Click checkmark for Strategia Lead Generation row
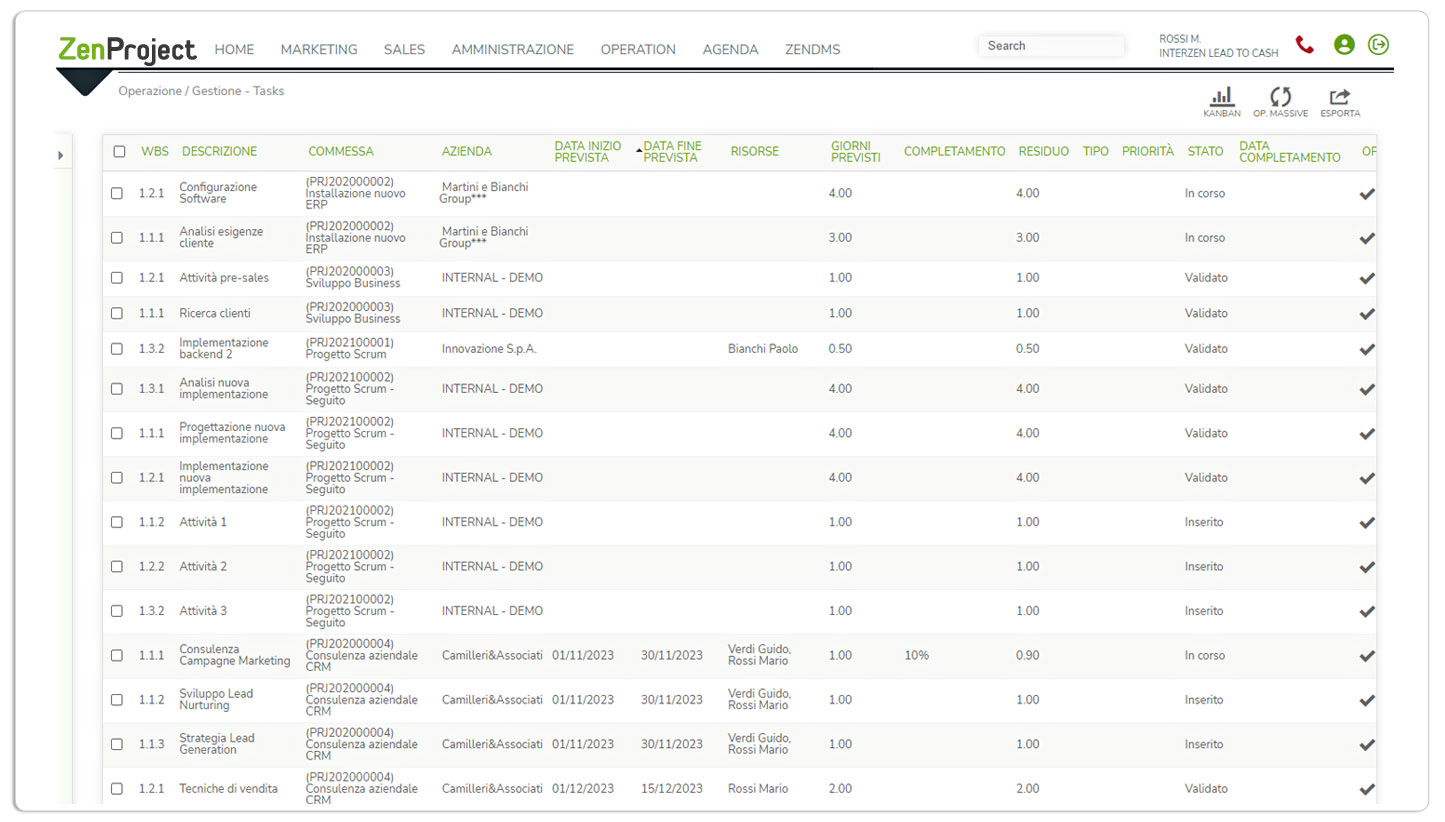This screenshot has height=822, width=1445. (x=1367, y=745)
